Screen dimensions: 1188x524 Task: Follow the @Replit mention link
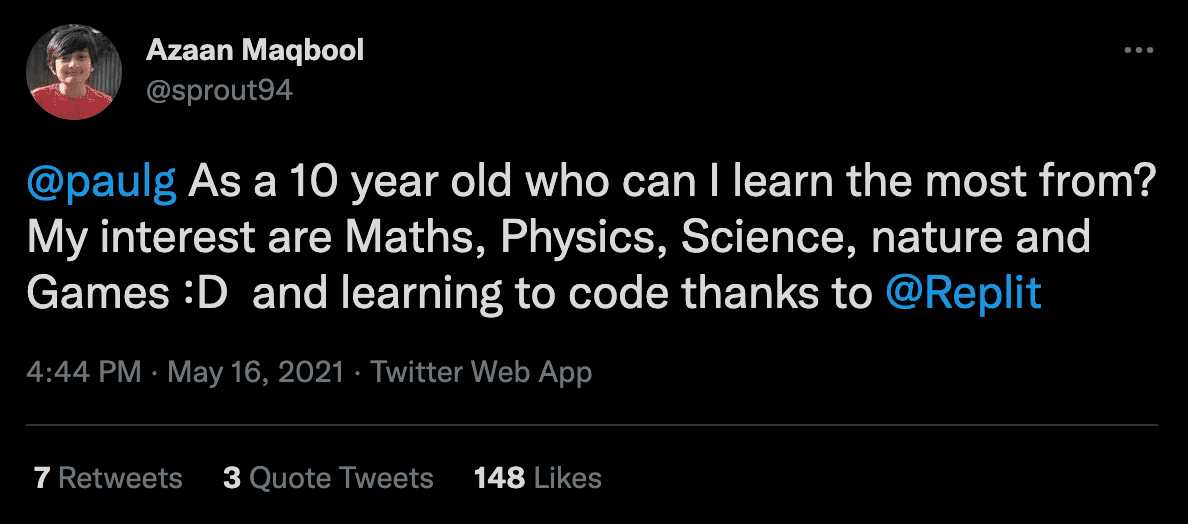tap(964, 293)
